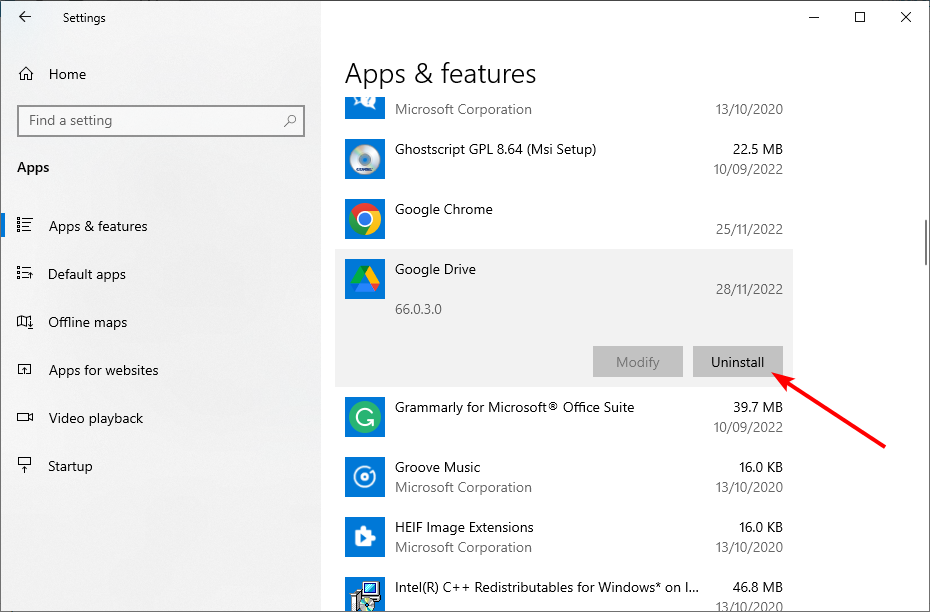
Task: Click the Modify button for Google Drive
Action: point(638,362)
